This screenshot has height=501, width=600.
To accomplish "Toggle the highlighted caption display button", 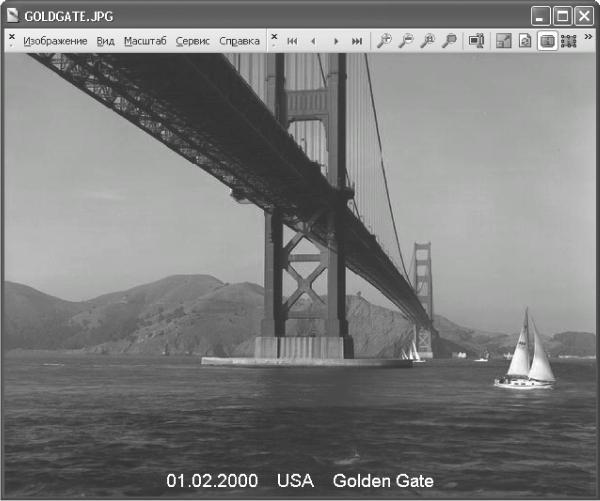I will [547, 41].
